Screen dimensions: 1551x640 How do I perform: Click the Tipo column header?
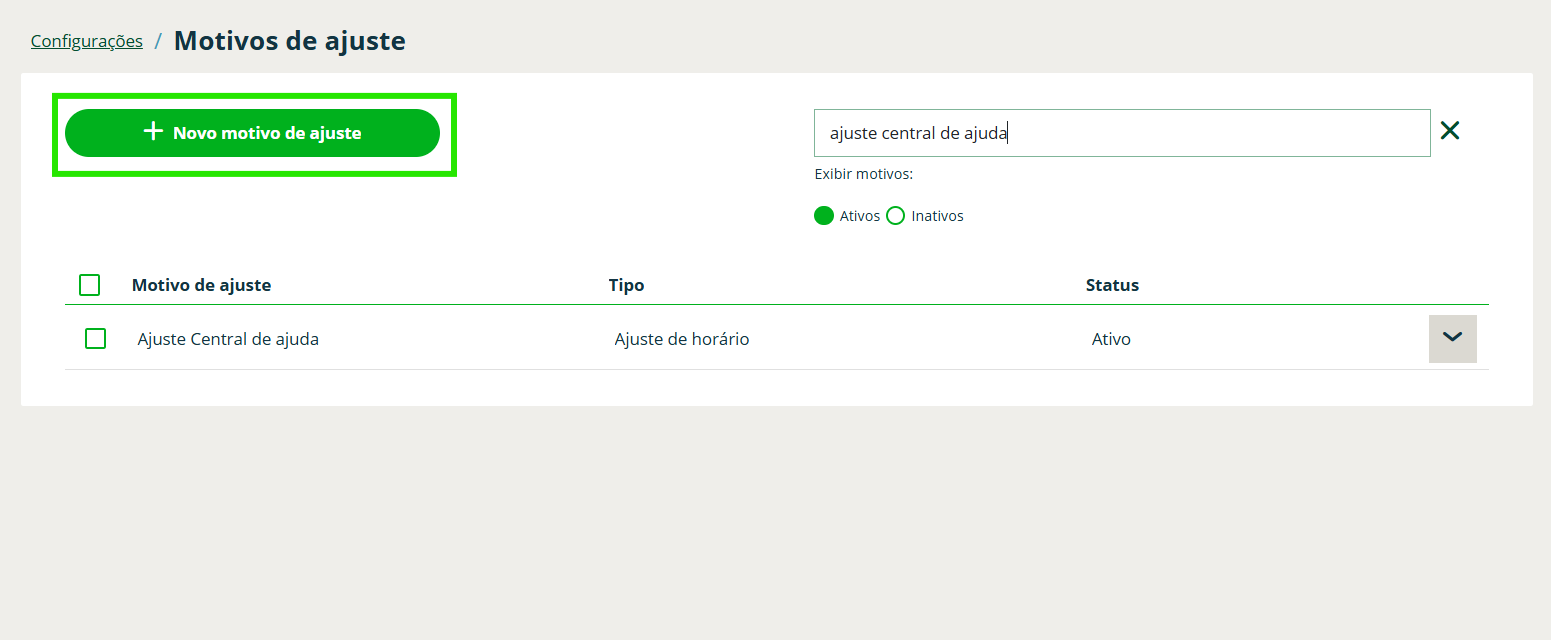(626, 285)
